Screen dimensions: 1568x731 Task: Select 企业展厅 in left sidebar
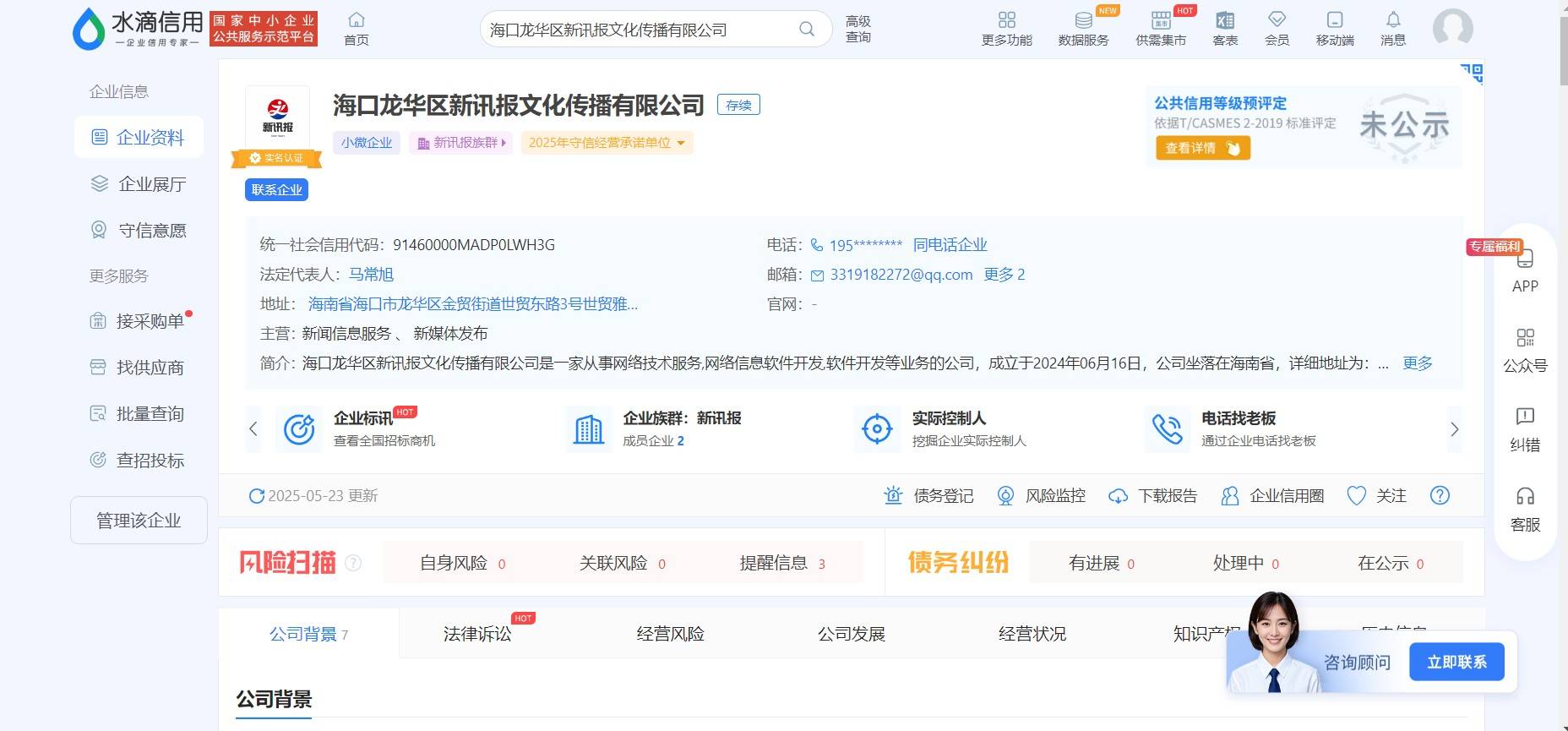[x=139, y=183]
